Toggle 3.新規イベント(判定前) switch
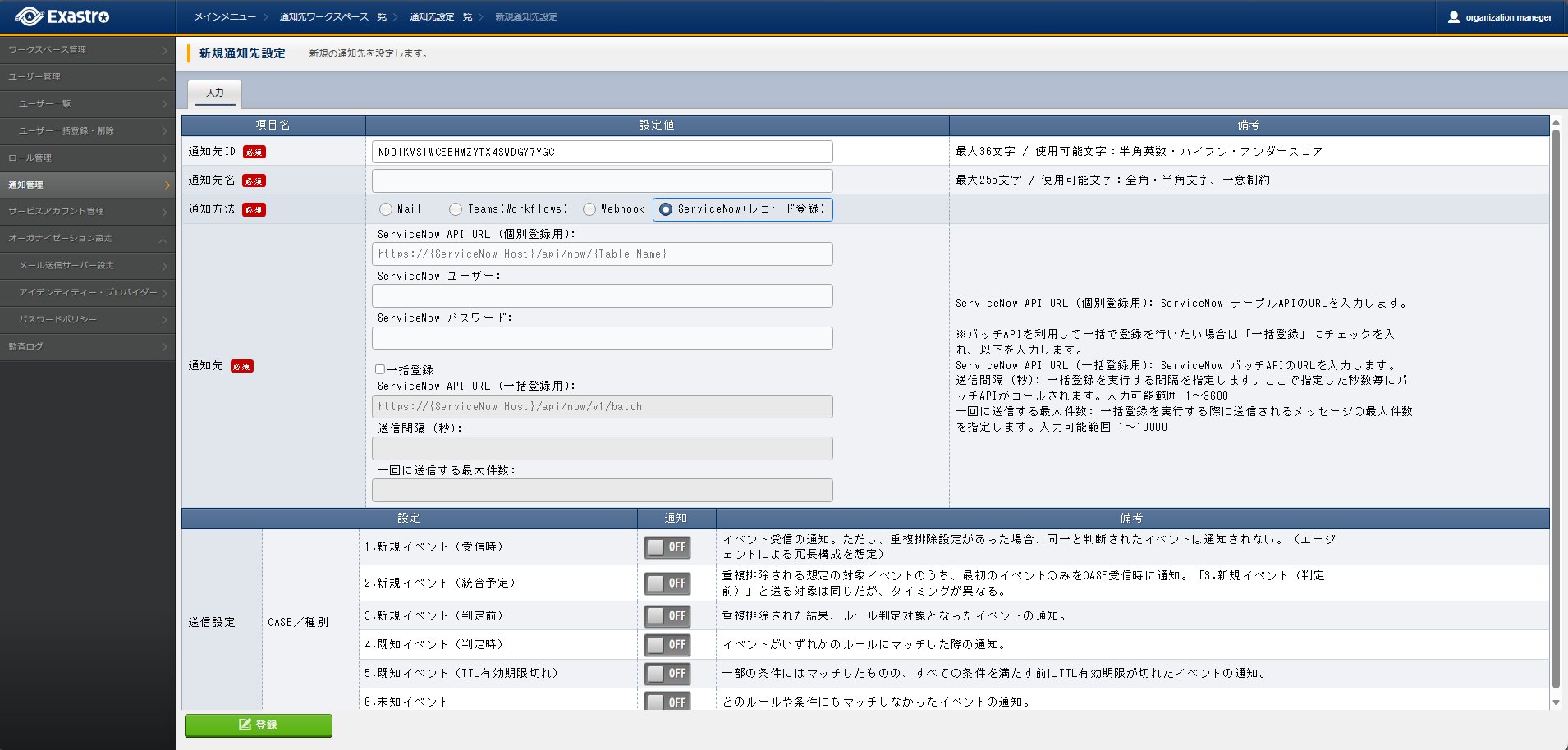This screenshot has height=750, width=1568. click(x=667, y=616)
